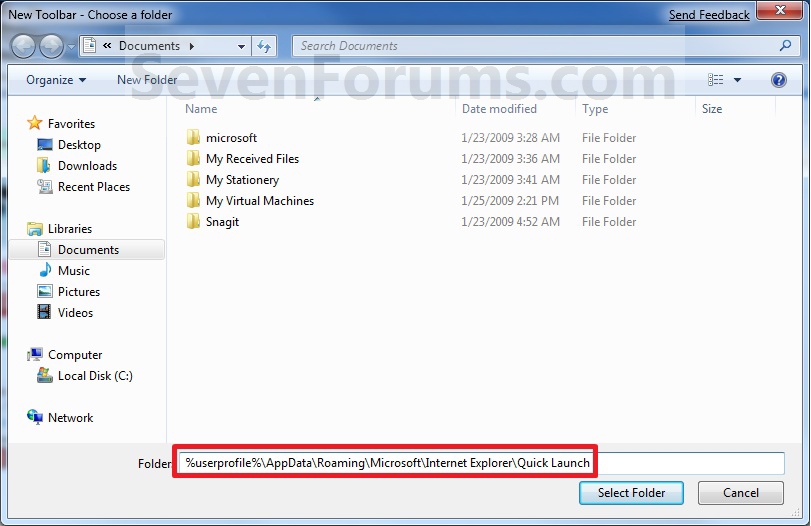Click the Snagit folder icon
811x526 pixels.
[193, 221]
